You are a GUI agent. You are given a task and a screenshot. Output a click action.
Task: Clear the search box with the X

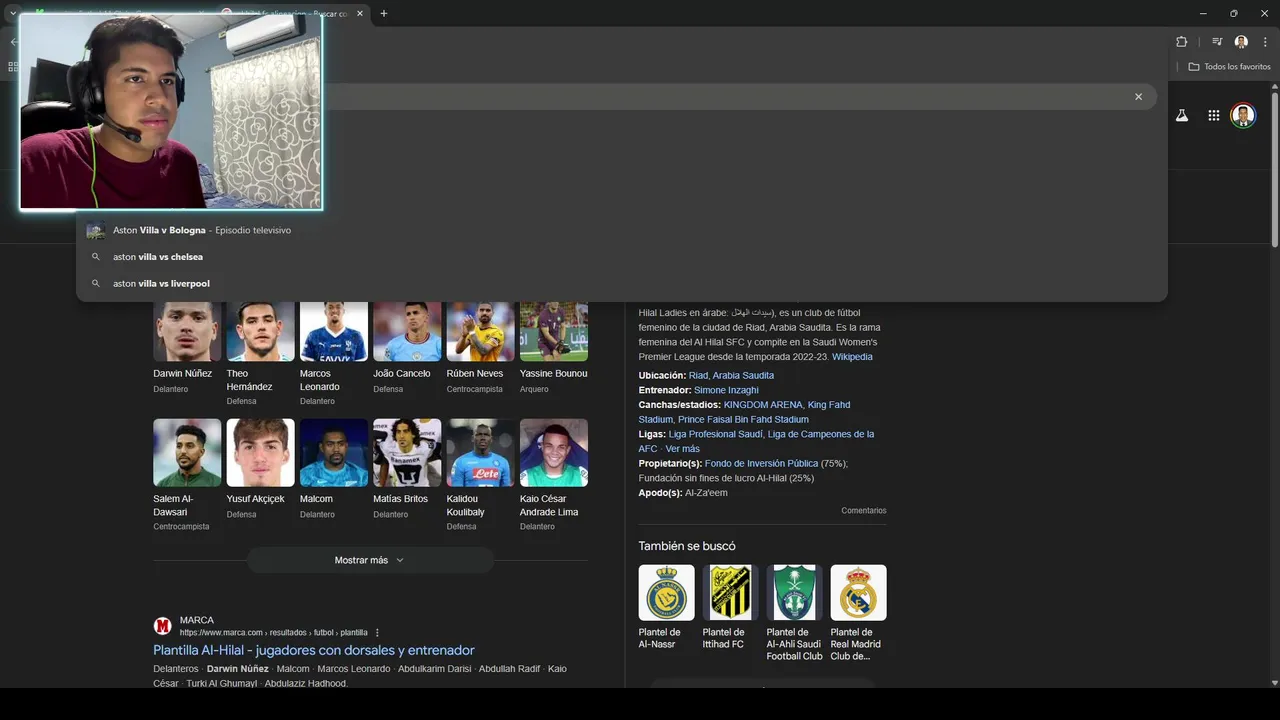tap(1138, 97)
